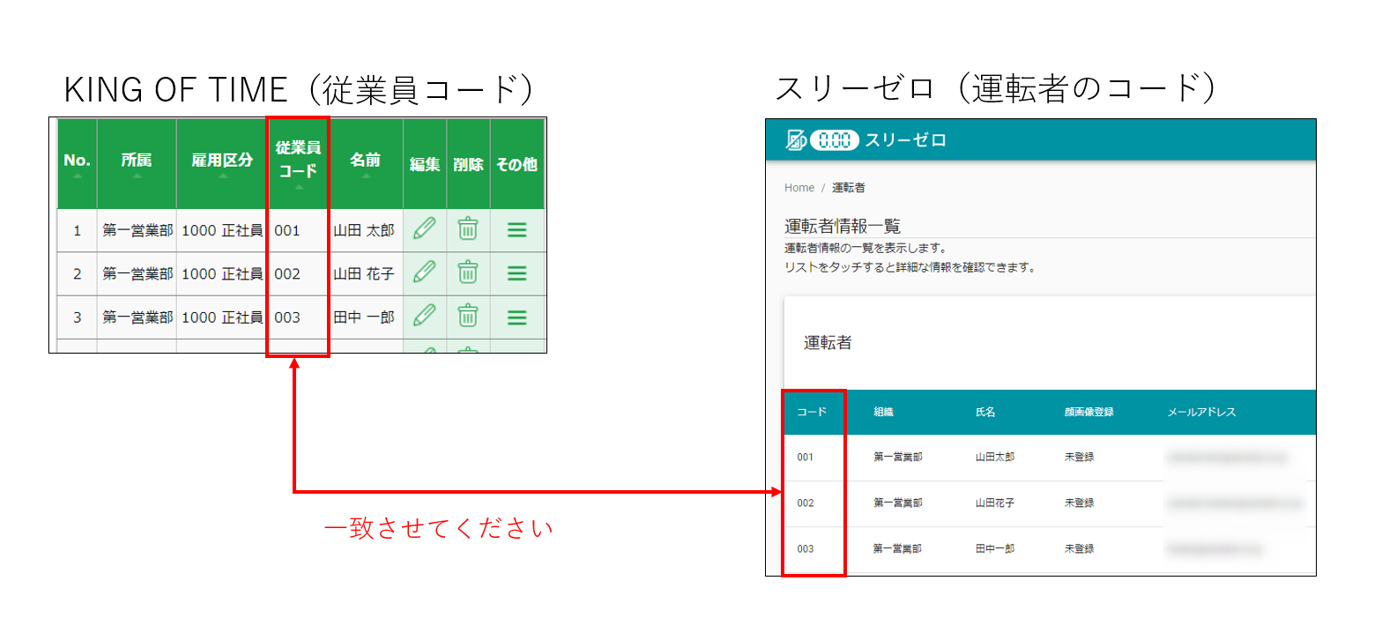Open driver row with code 002
The height and width of the screenshot is (633, 1374).
tap(1050, 503)
